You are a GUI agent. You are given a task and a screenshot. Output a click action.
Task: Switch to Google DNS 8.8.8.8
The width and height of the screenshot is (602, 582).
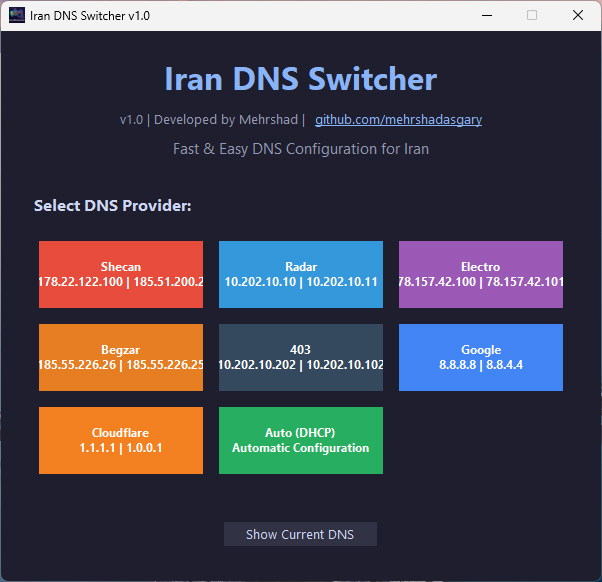click(481, 357)
